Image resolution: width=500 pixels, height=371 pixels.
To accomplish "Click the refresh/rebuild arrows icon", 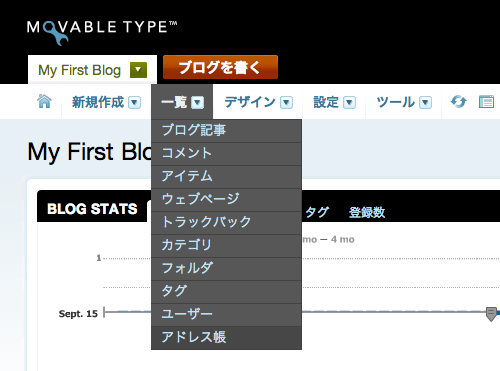I will tap(458, 102).
